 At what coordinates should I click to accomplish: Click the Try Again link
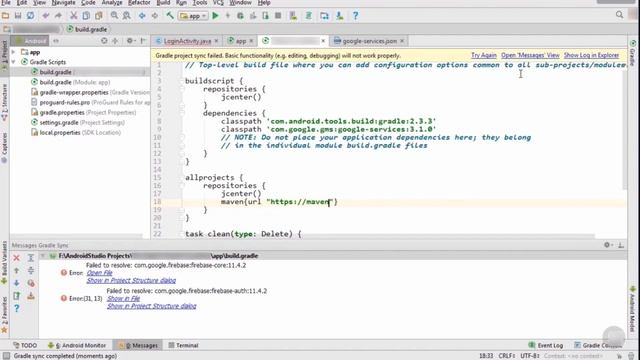pyautogui.click(x=484, y=55)
